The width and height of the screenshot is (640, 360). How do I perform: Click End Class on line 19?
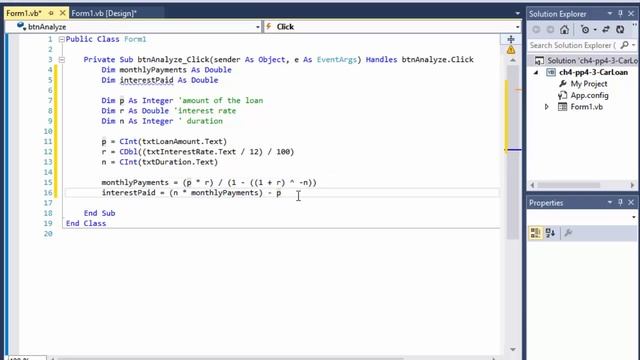pos(86,223)
